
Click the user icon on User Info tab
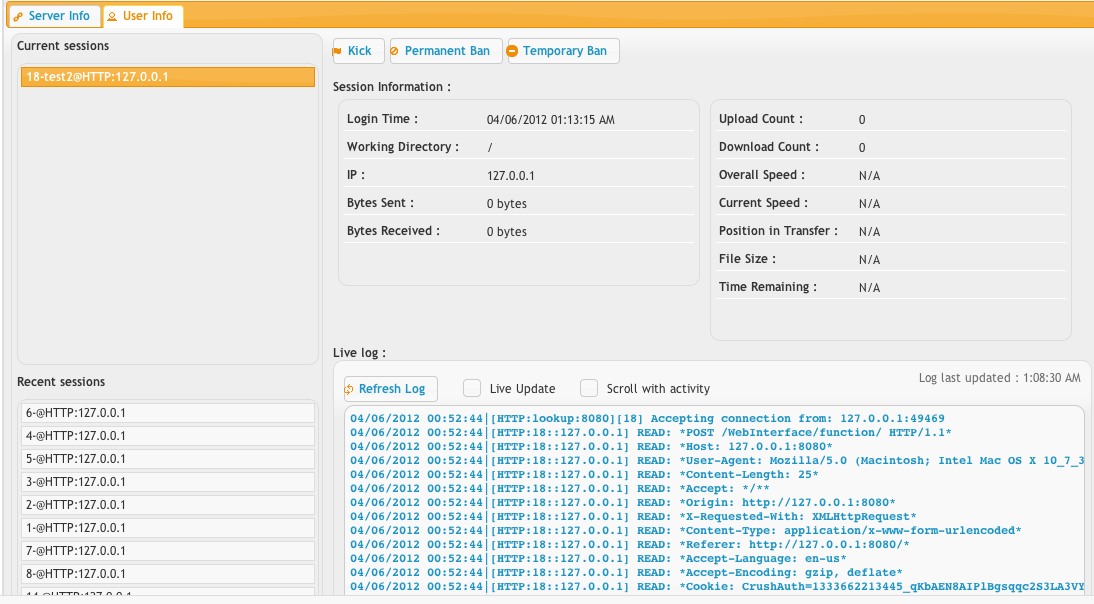tap(112, 17)
